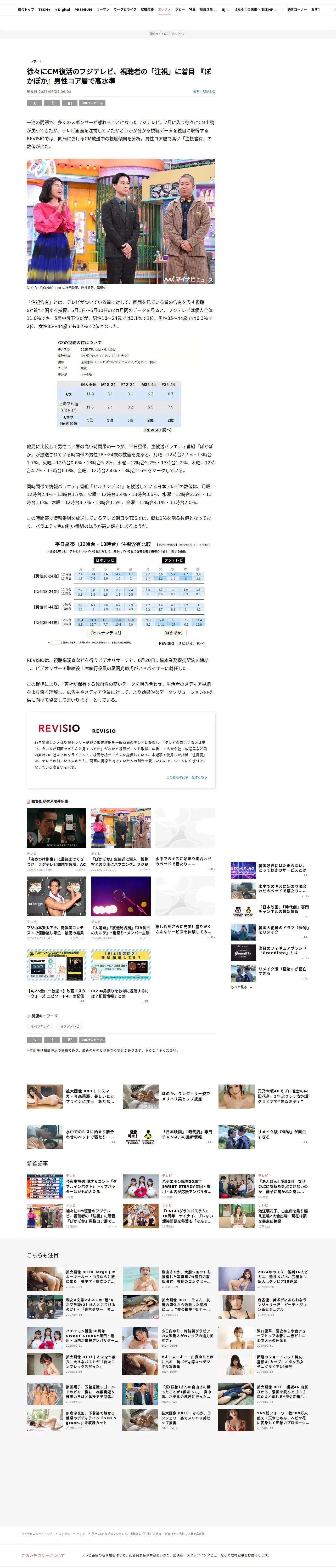The height and width of the screenshot is (1568, 336).
Task: Share article on X from top share bar
Action: 35,103
